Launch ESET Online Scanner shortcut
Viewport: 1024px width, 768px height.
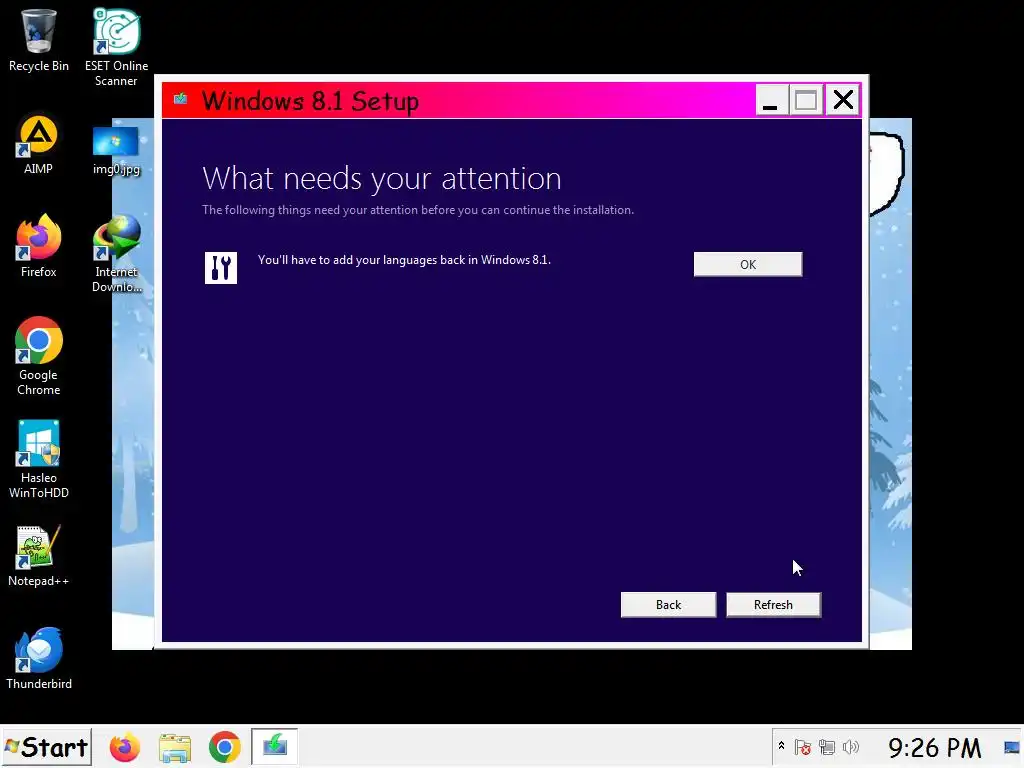pyautogui.click(x=116, y=47)
